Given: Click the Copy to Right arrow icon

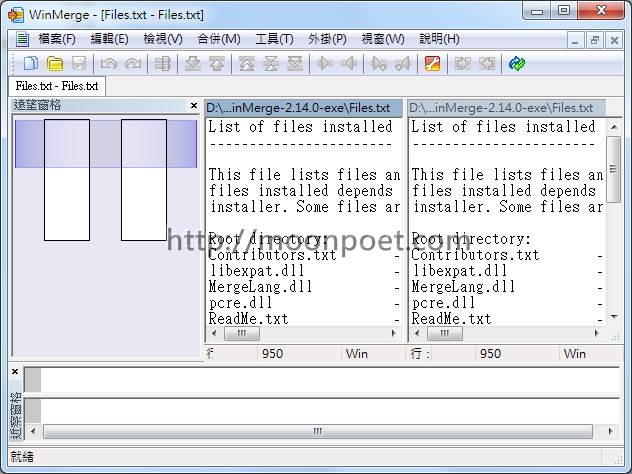Looking at the screenshot, I should [x=324, y=64].
